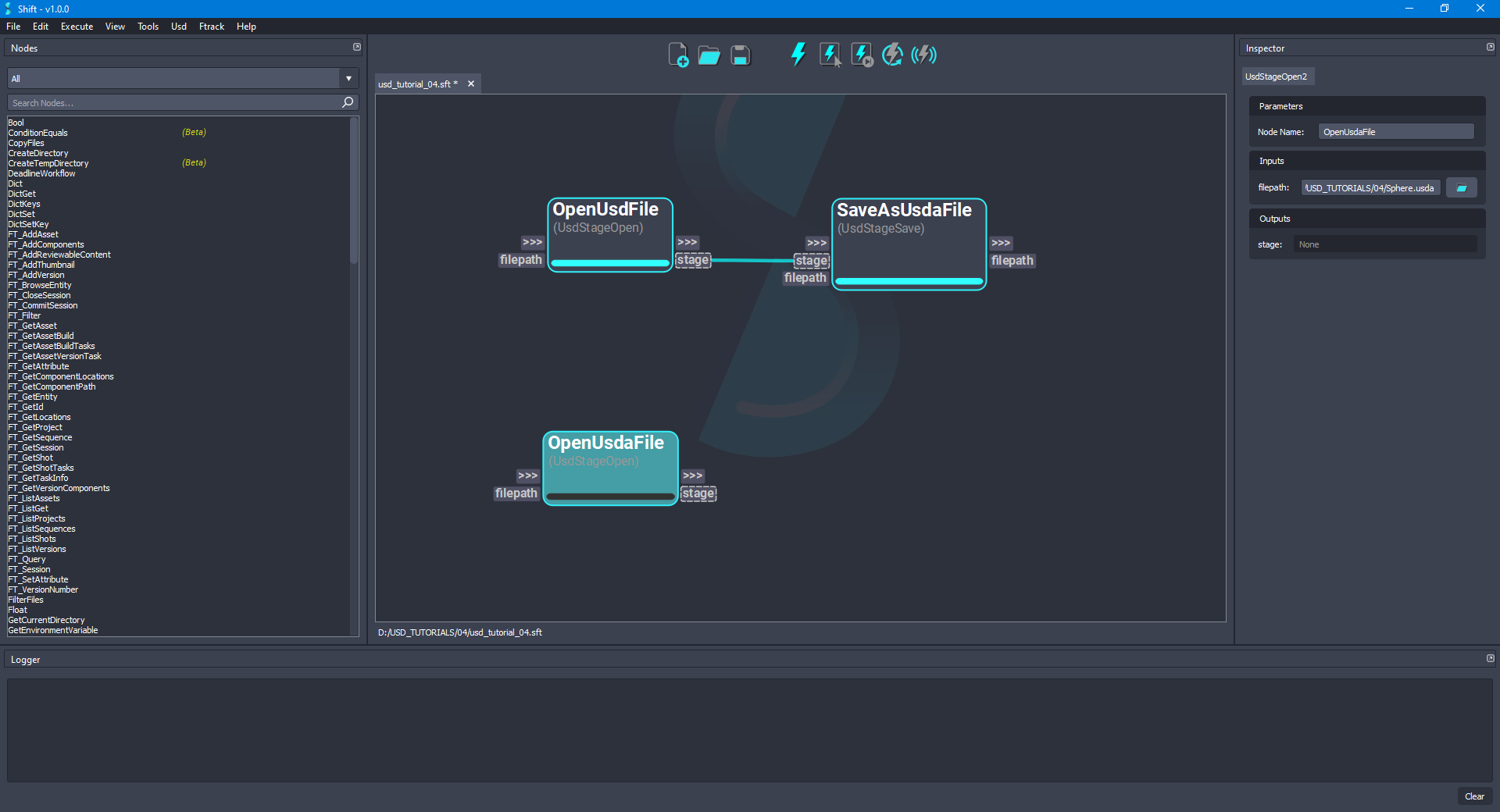Execute only the selected nodes
The height and width of the screenshot is (812, 1500).
pos(829,55)
